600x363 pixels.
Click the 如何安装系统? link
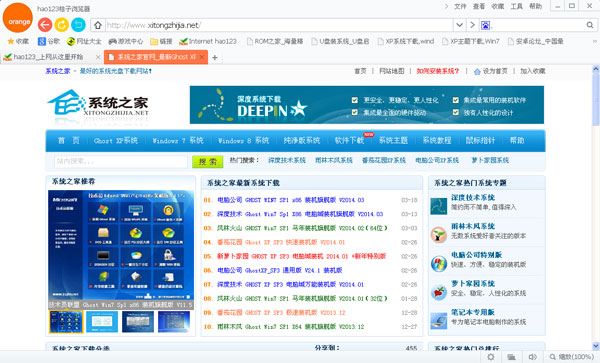point(437,71)
